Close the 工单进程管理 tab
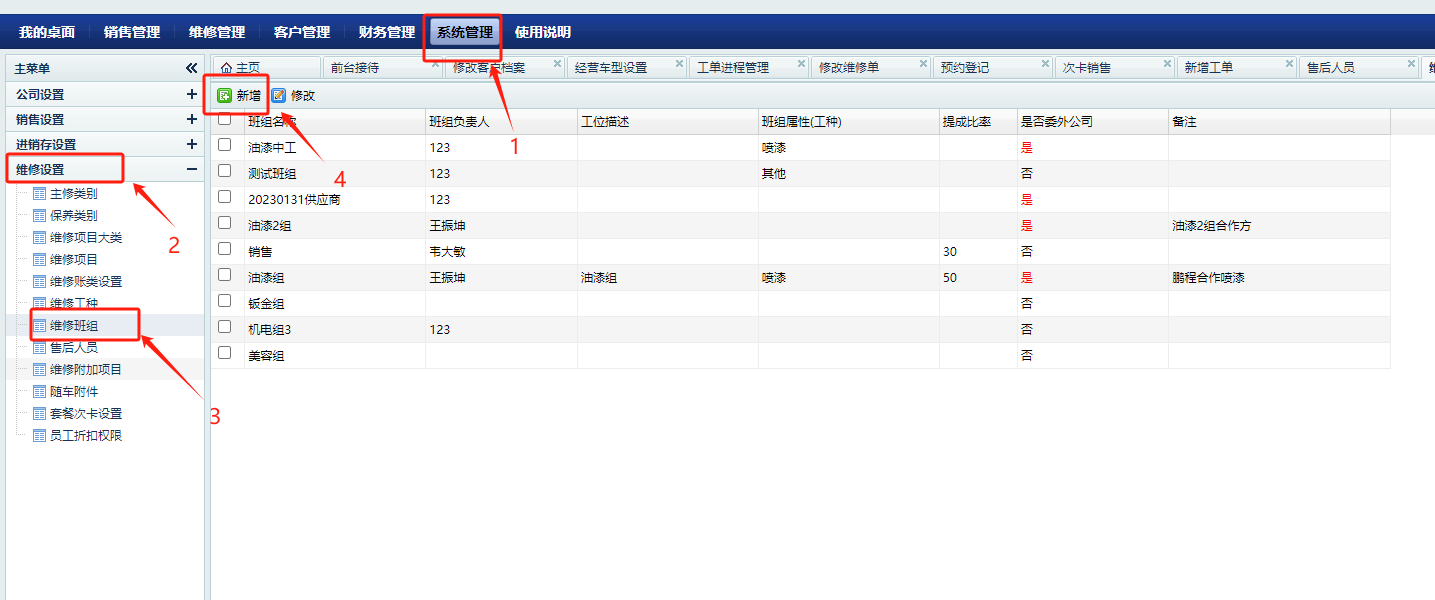The image size is (1435, 600). [x=802, y=65]
